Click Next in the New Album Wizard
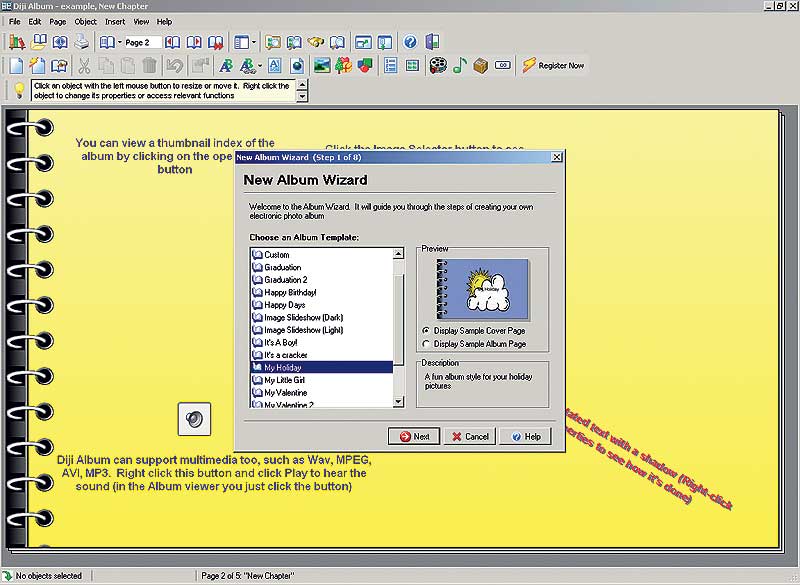 [414, 436]
